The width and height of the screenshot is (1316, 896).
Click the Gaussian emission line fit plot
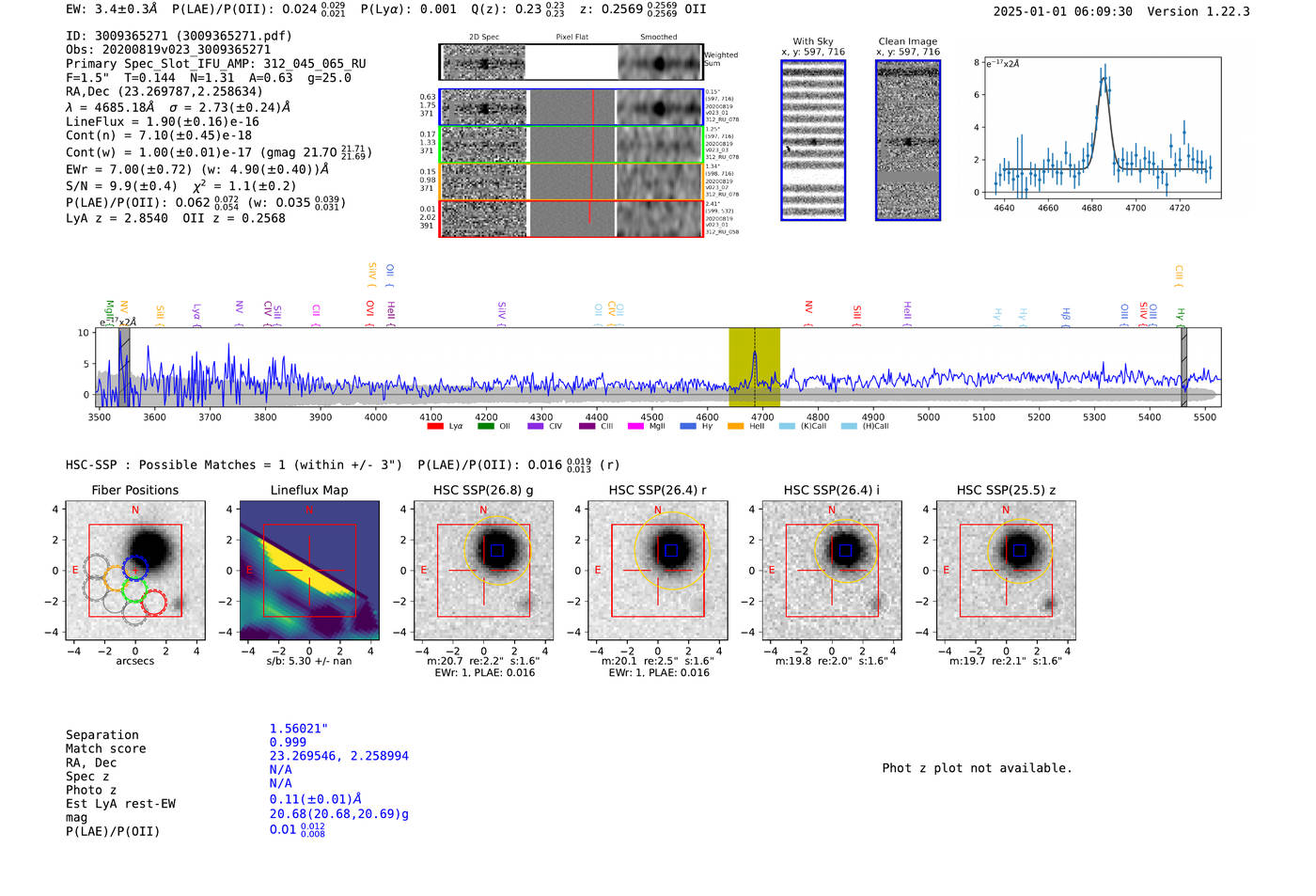point(1102,128)
